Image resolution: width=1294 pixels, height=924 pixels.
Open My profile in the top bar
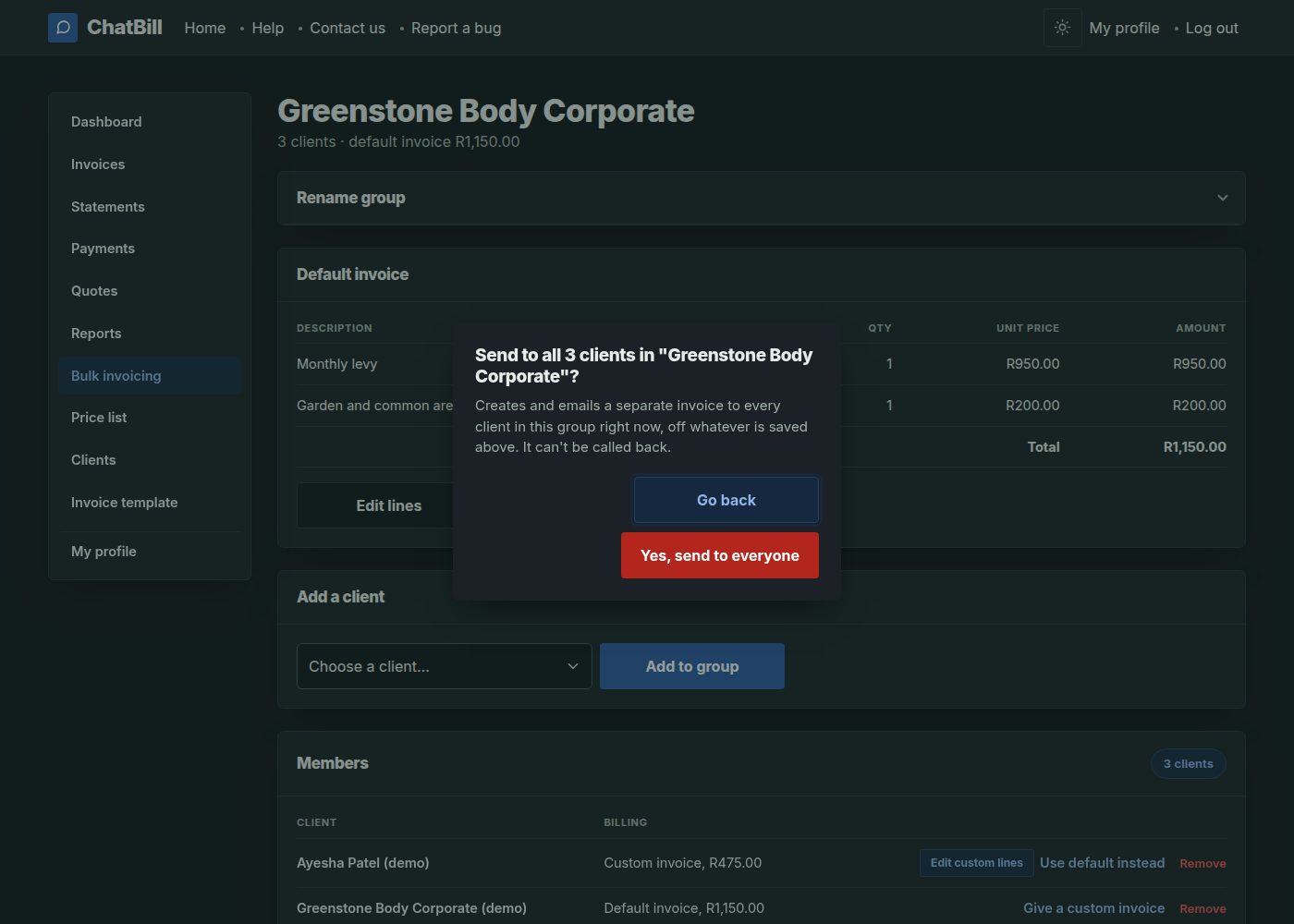1124,28
